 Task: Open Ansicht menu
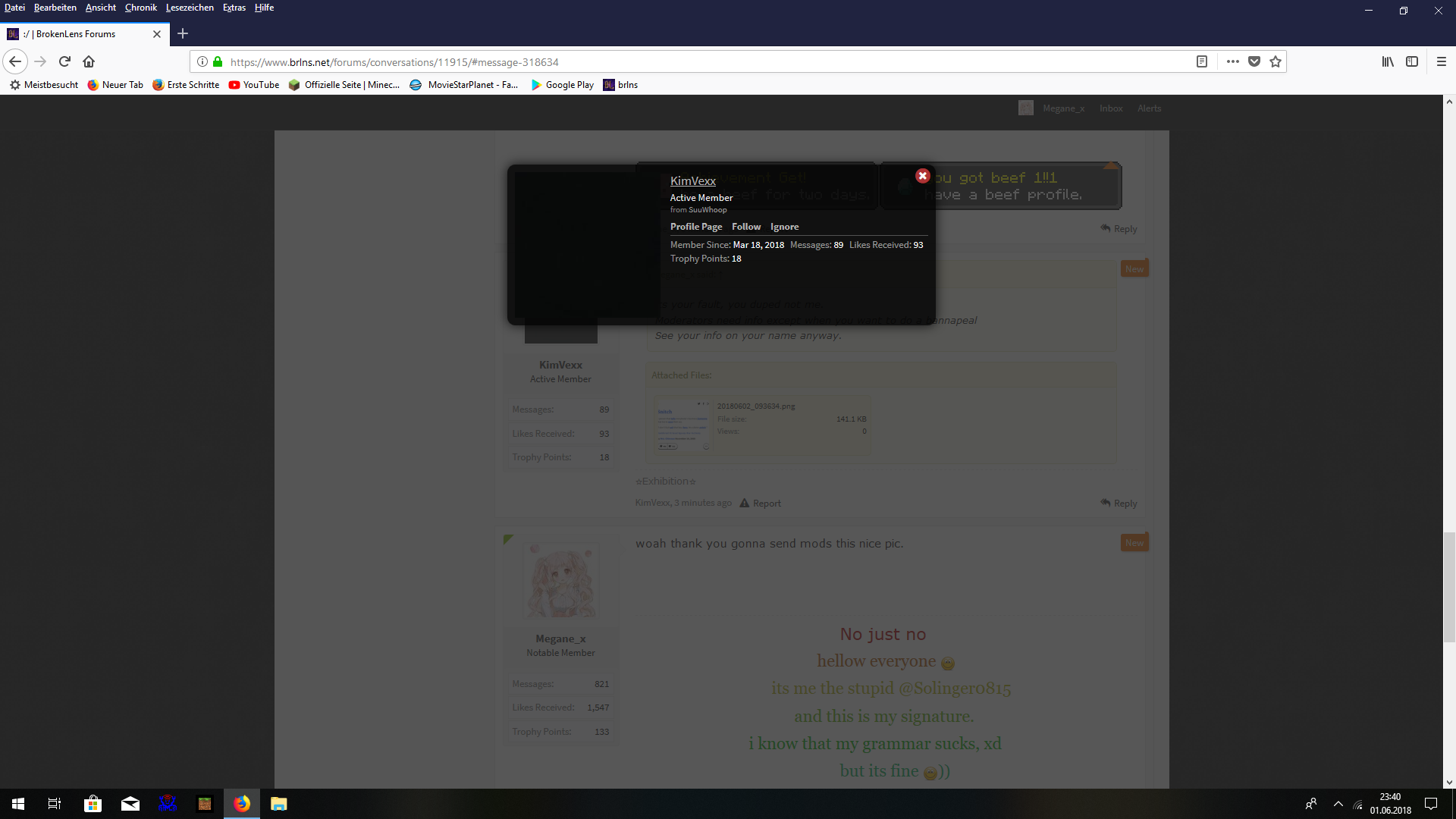click(101, 8)
